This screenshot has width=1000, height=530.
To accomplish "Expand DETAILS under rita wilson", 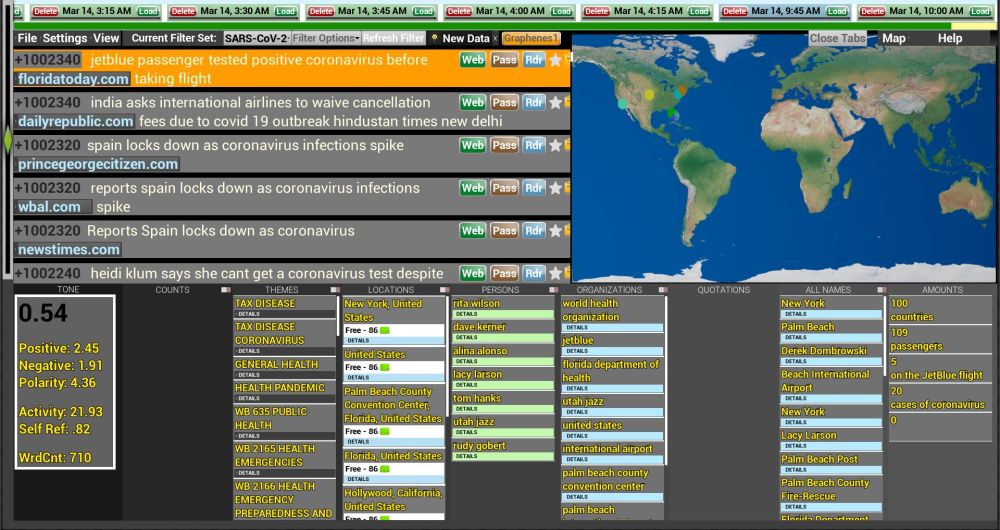I will point(467,314).
